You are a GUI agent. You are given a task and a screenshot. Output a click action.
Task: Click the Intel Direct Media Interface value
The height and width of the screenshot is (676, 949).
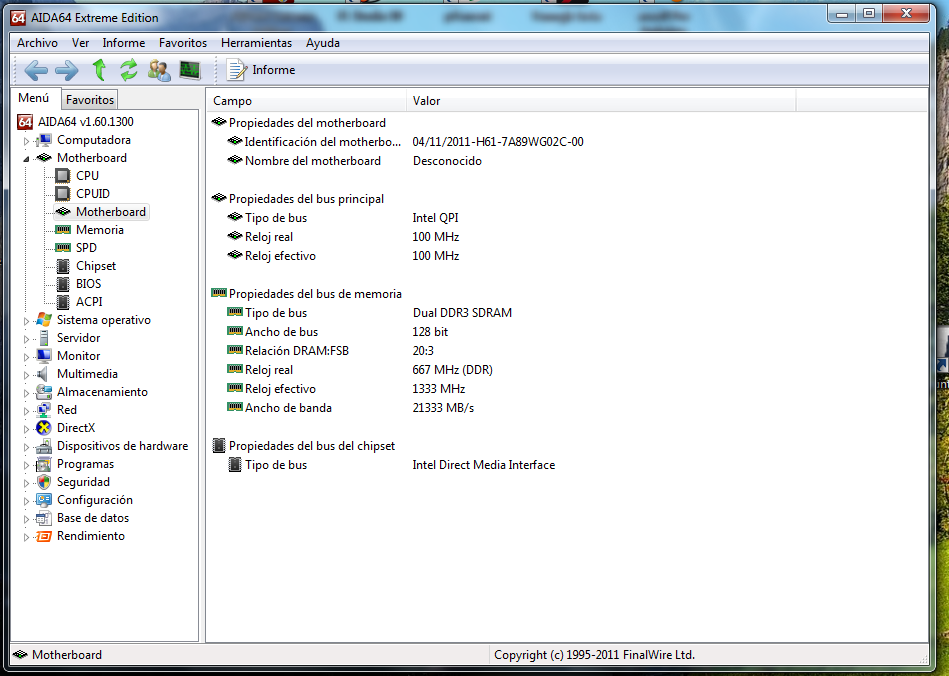tap(484, 465)
